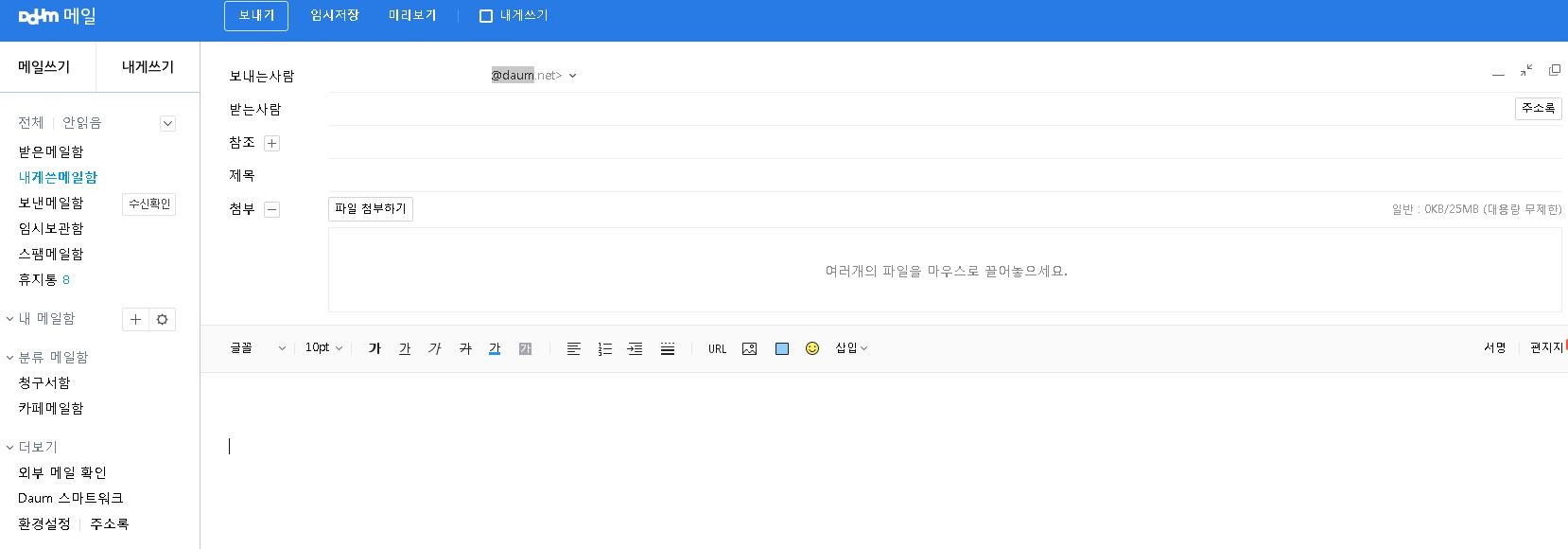Open the 주소록 link in the sidebar
The height and width of the screenshot is (549, 1568).
coord(110,523)
